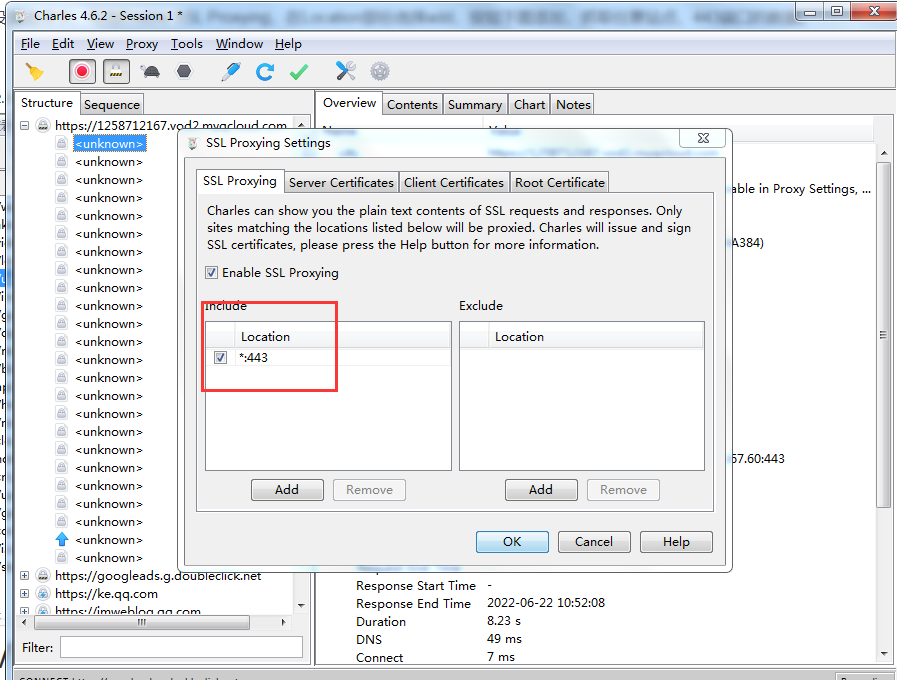Switch to Root Certificate tab
The height and width of the screenshot is (680, 897).
click(559, 182)
